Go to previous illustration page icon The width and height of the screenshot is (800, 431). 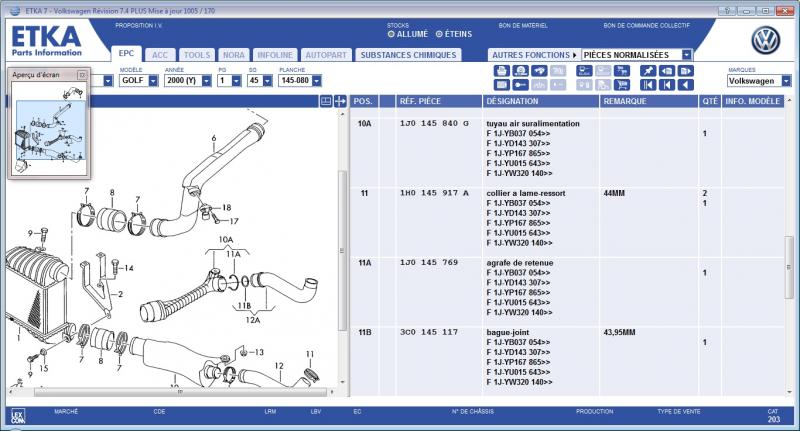click(667, 70)
